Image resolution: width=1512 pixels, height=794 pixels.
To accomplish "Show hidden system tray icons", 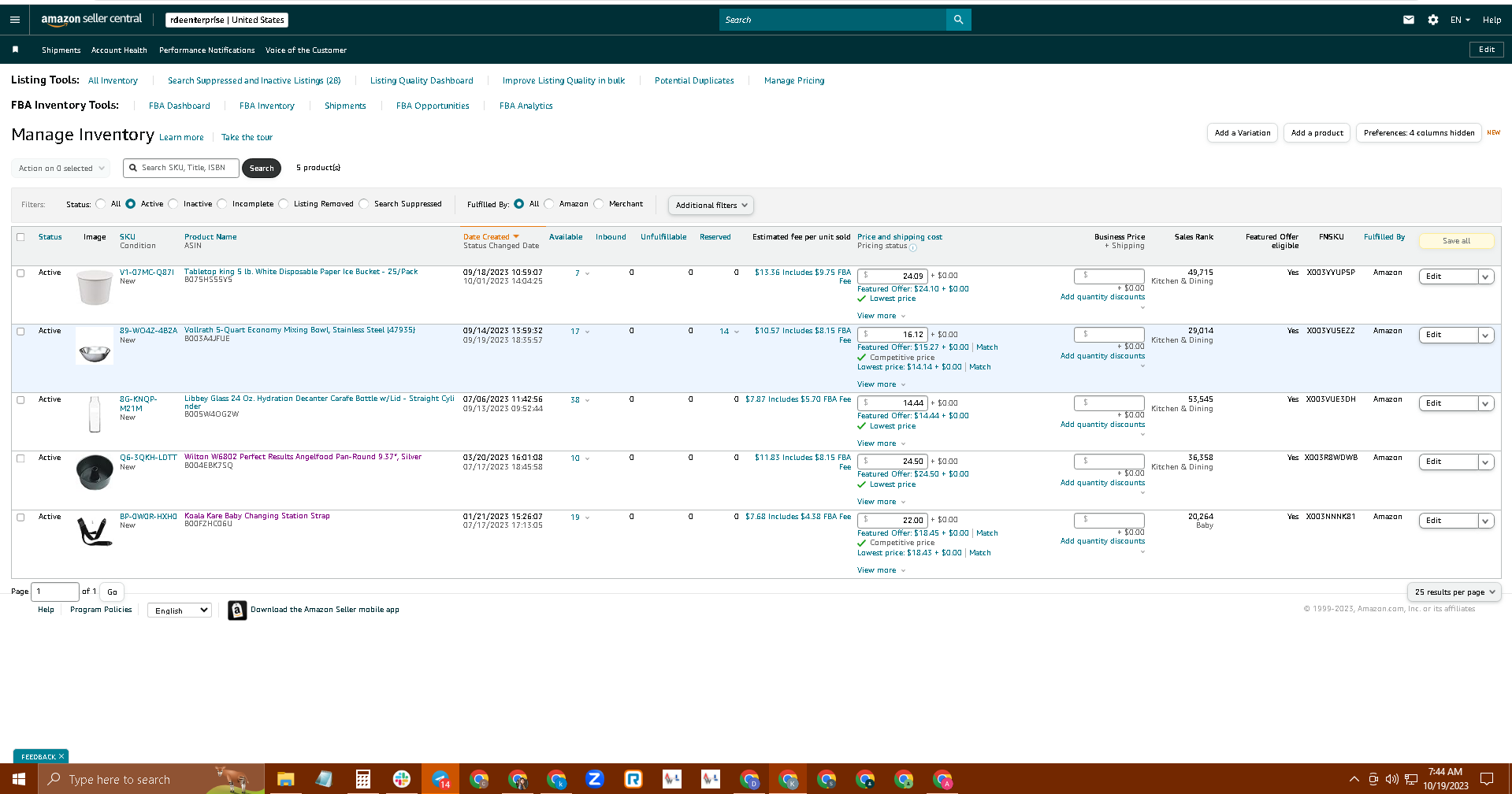I will pyautogui.click(x=1354, y=779).
